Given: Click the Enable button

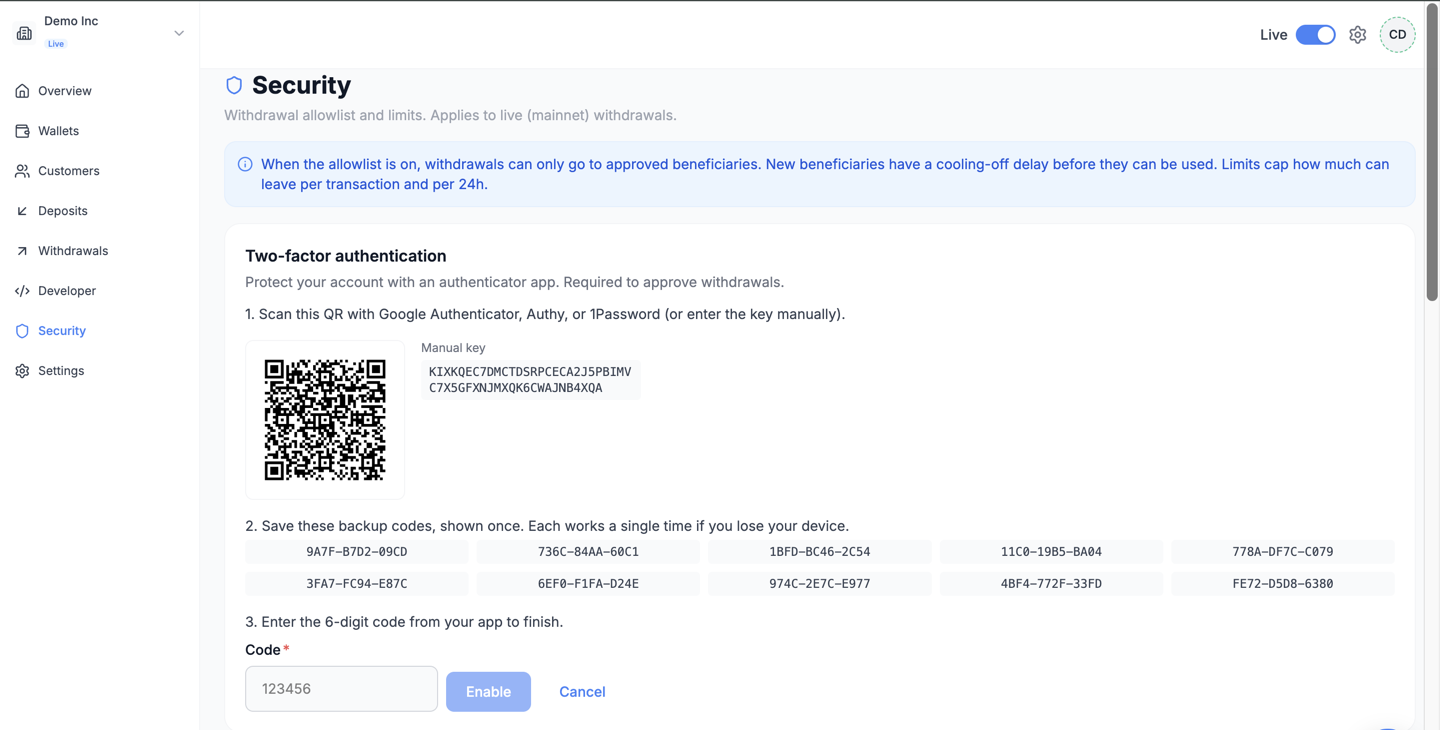Looking at the screenshot, I should 488,692.
